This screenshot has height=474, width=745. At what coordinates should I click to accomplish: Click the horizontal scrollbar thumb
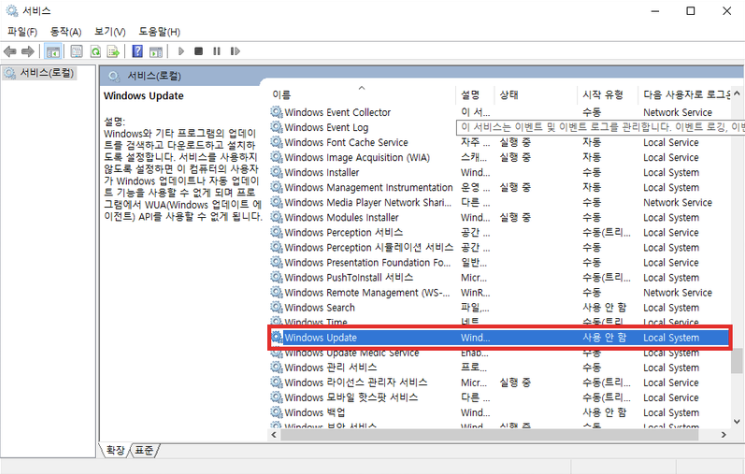click(x=489, y=435)
